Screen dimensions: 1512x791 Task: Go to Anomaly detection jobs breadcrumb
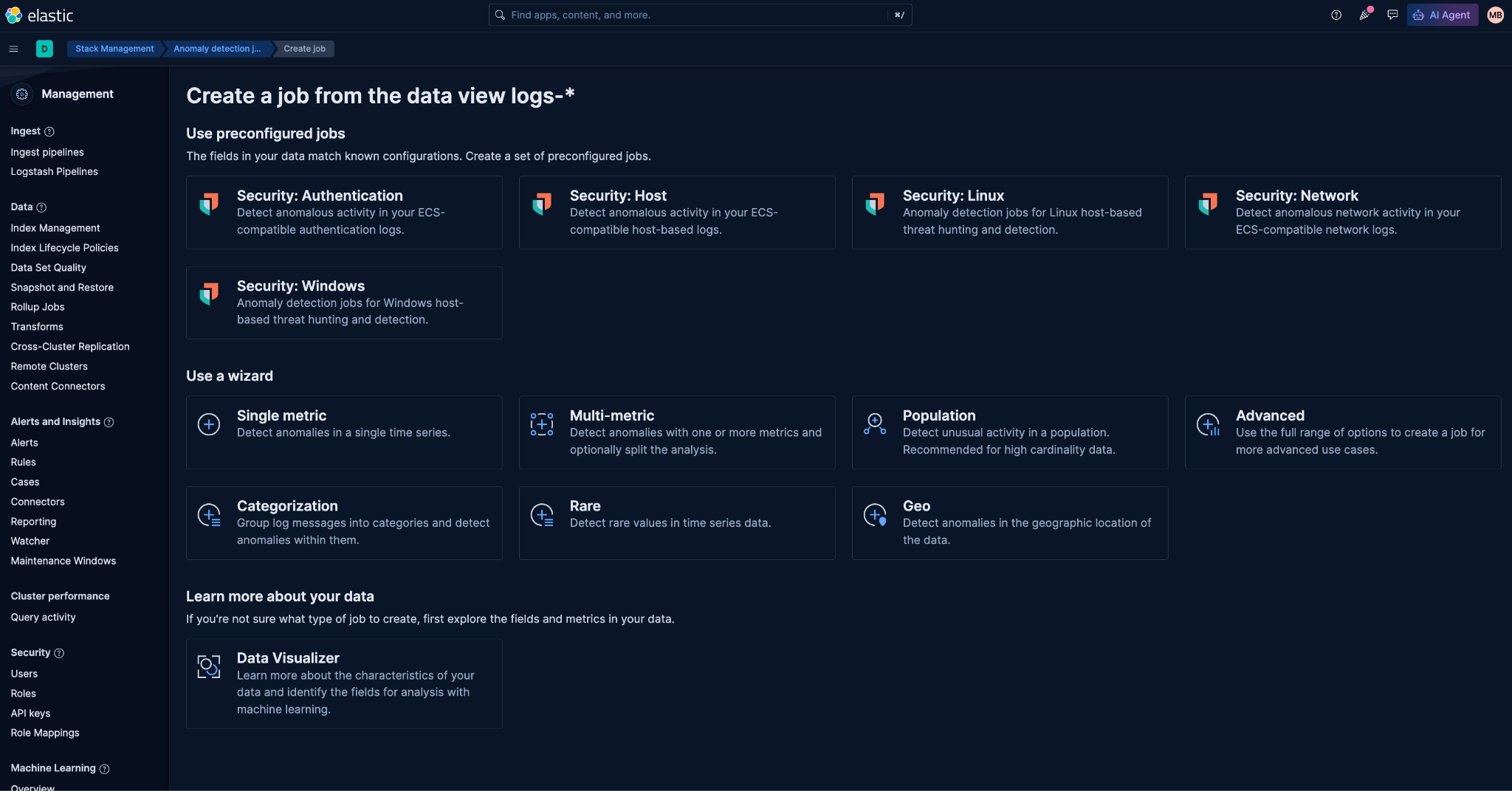click(217, 49)
